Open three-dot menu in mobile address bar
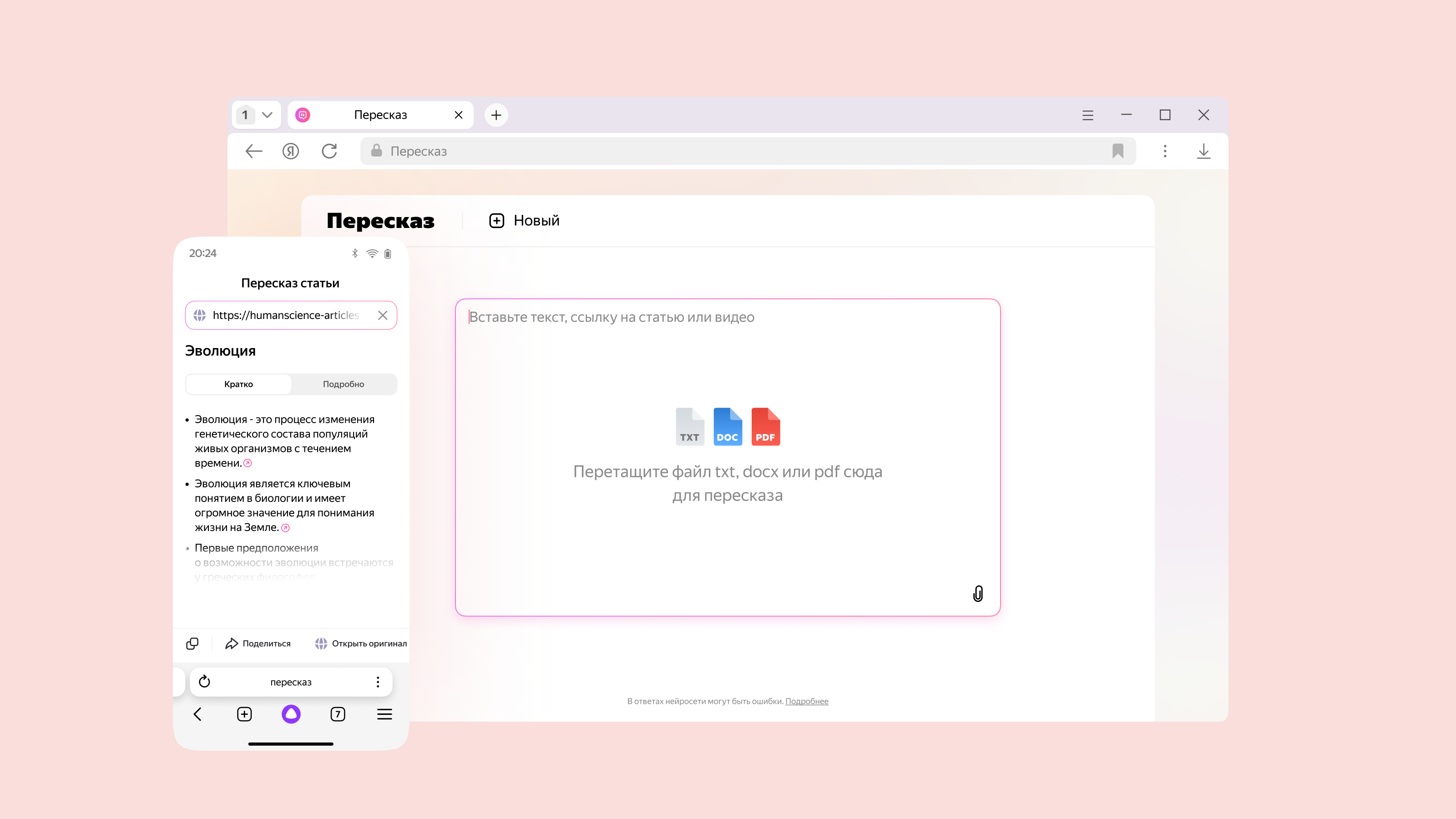Viewport: 1456px width, 819px height. pyautogui.click(x=378, y=682)
